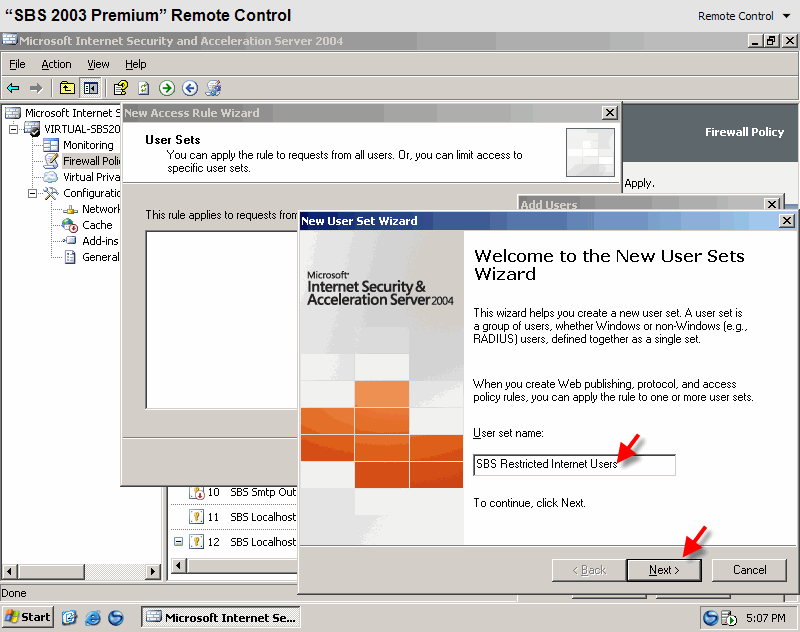The height and width of the screenshot is (632, 800).
Task: Click the User set name input field
Action: pos(574,464)
